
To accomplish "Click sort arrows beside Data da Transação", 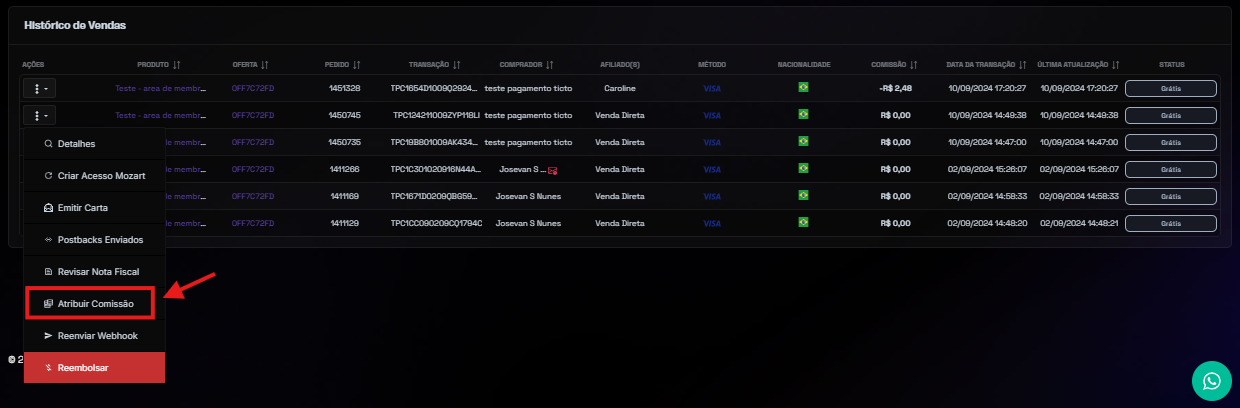I will [1024, 65].
